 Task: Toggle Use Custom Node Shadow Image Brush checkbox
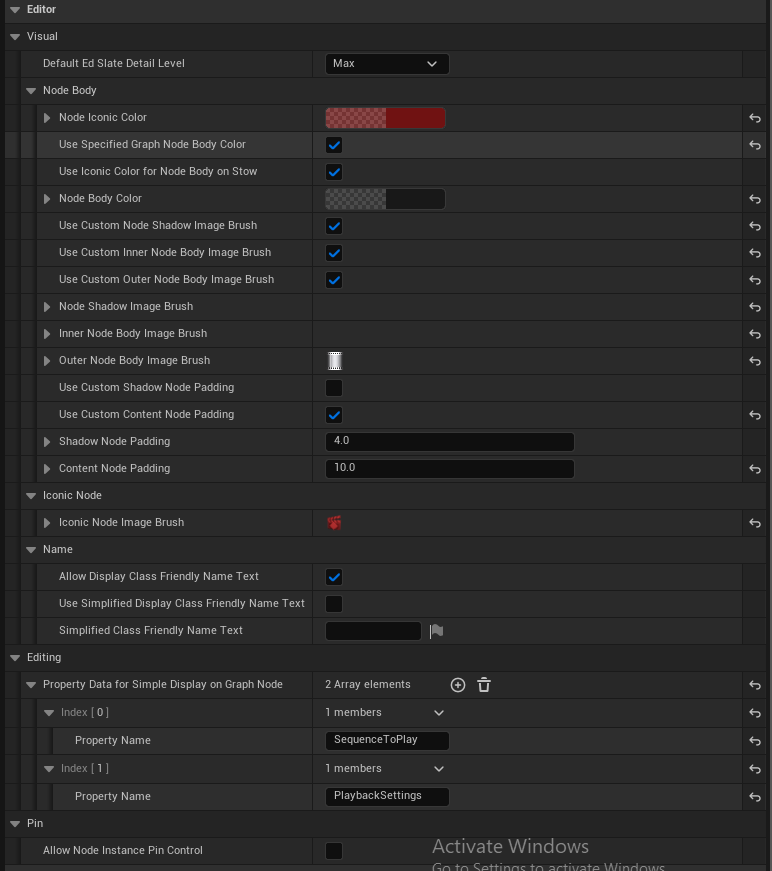(334, 226)
